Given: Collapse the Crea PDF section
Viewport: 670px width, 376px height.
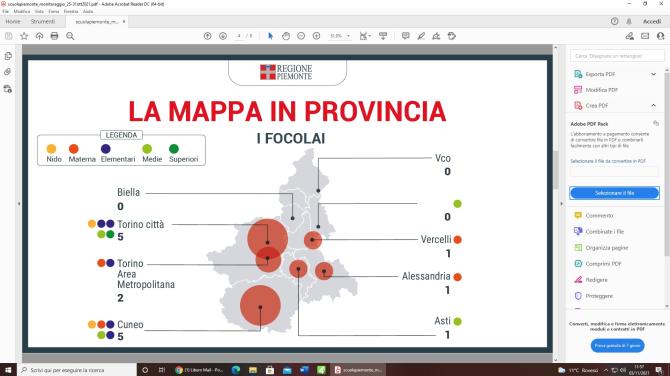Looking at the screenshot, I should [x=653, y=106].
